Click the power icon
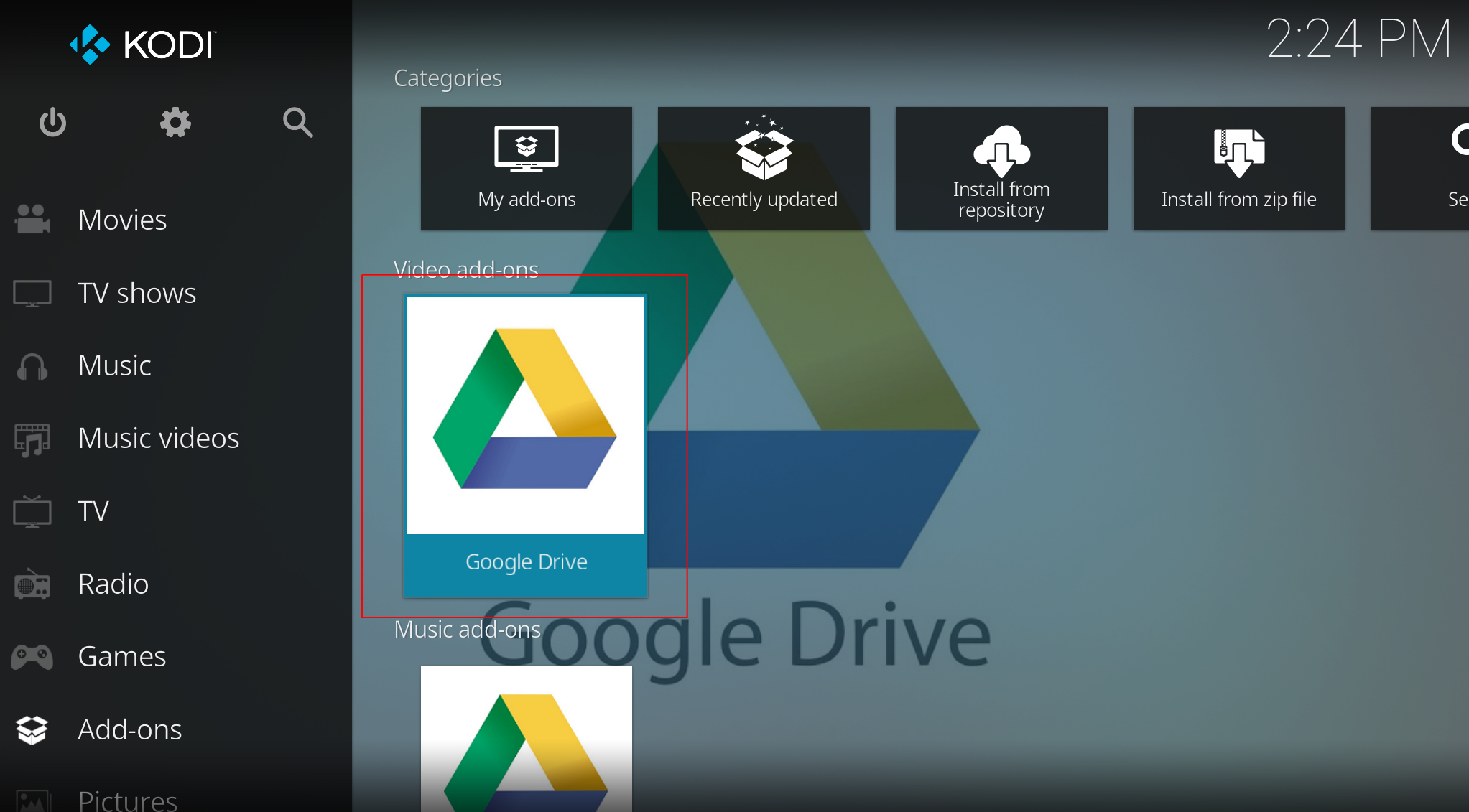 click(x=52, y=123)
